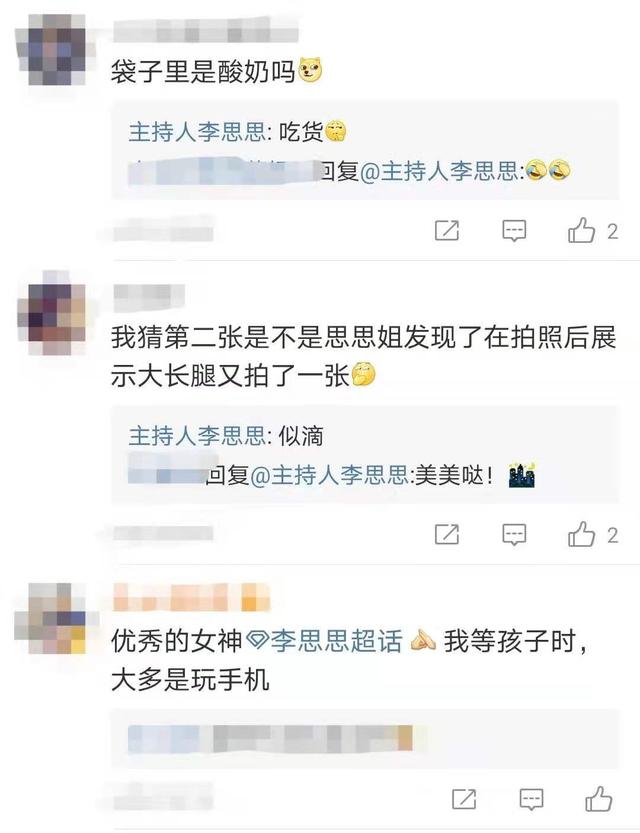Reply to the yogurt bag comment
The image size is (640, 833).
[514, 231]
